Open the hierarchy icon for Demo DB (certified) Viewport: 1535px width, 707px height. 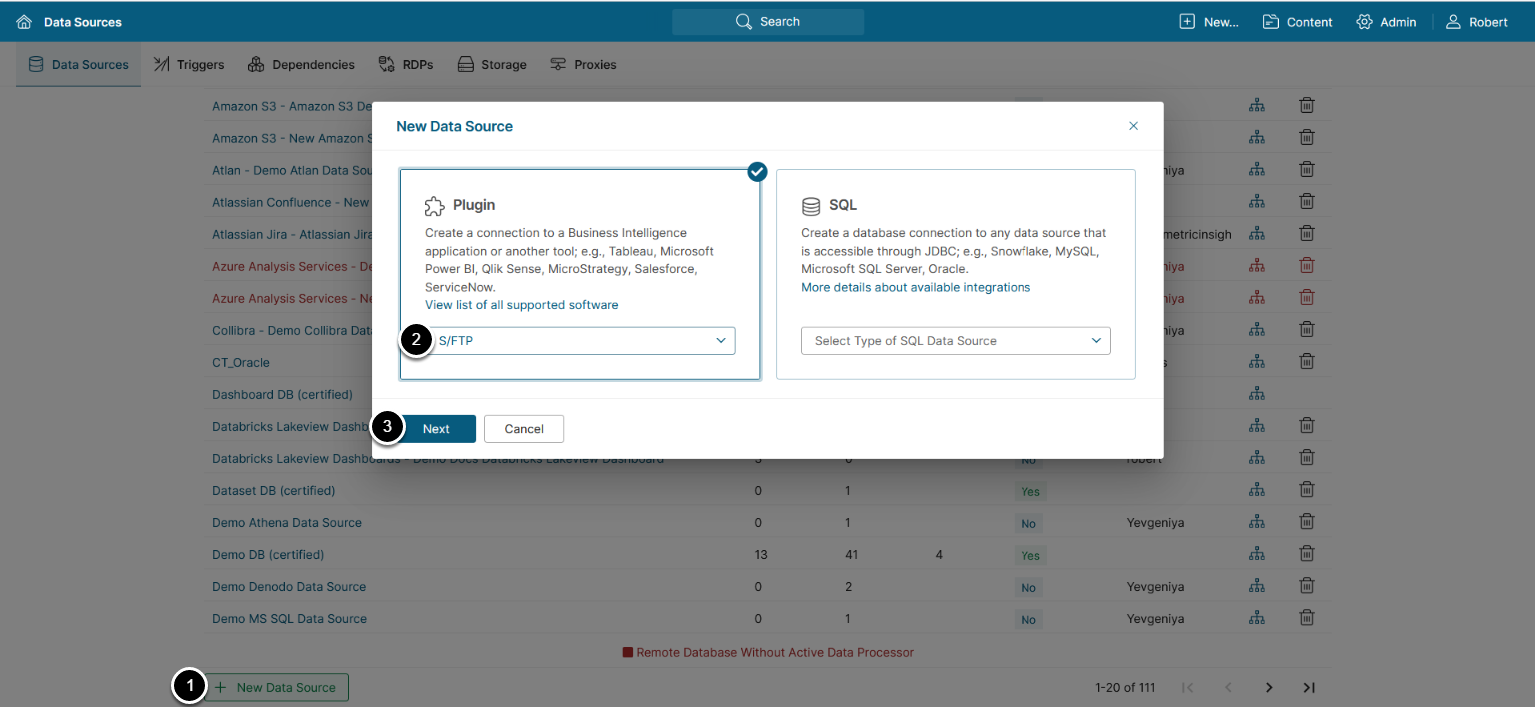(x=1256, y=554)
